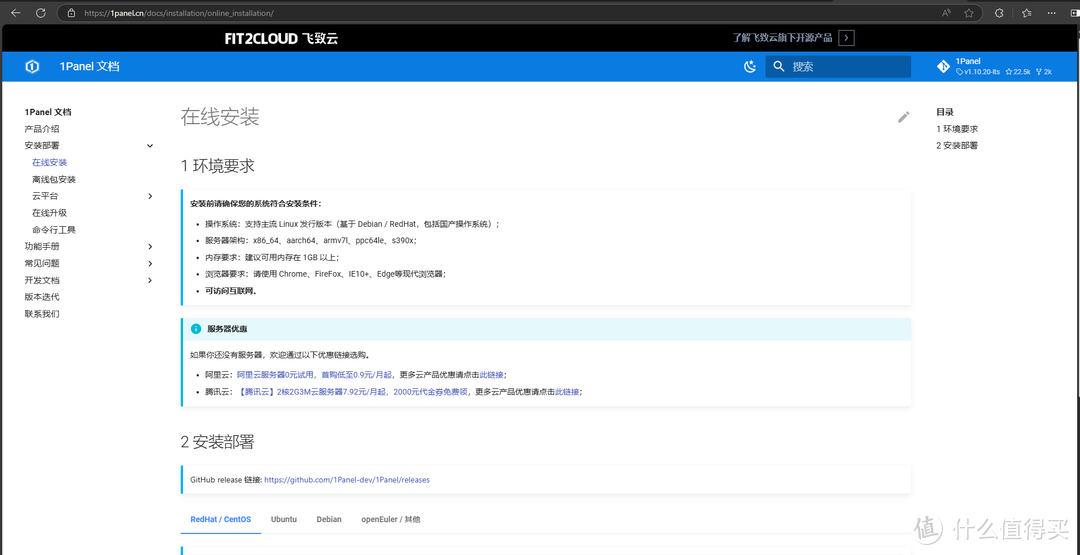Click the pencil edit page icon
The width and height of the screenshot is (1080, 555).
(904, 117)
